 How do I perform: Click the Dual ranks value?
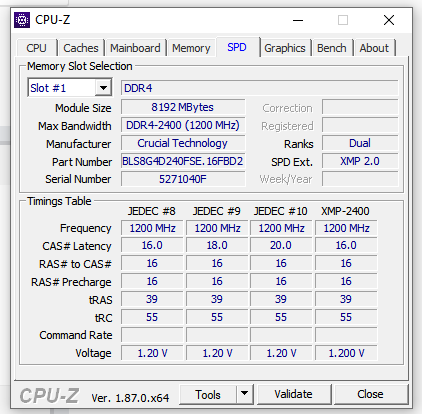point(360,143)
